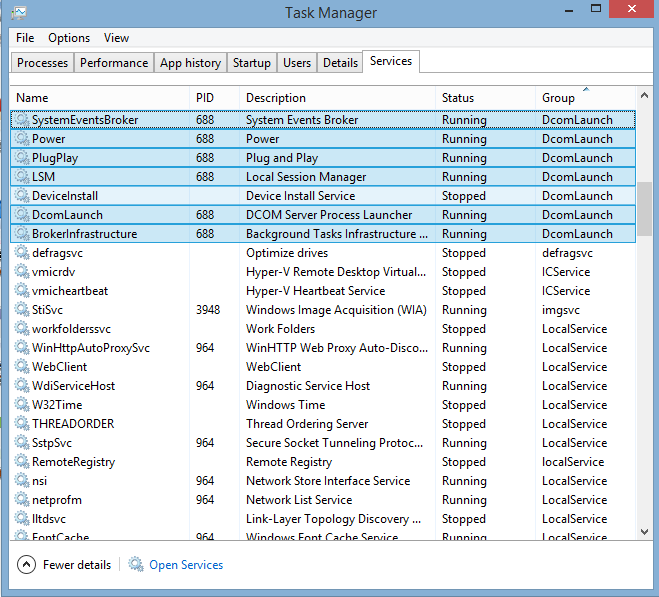The height and width of the screenshot is (597, 659).
Task: Select the Diagnostic Service Host description
Action: (308, 386)
